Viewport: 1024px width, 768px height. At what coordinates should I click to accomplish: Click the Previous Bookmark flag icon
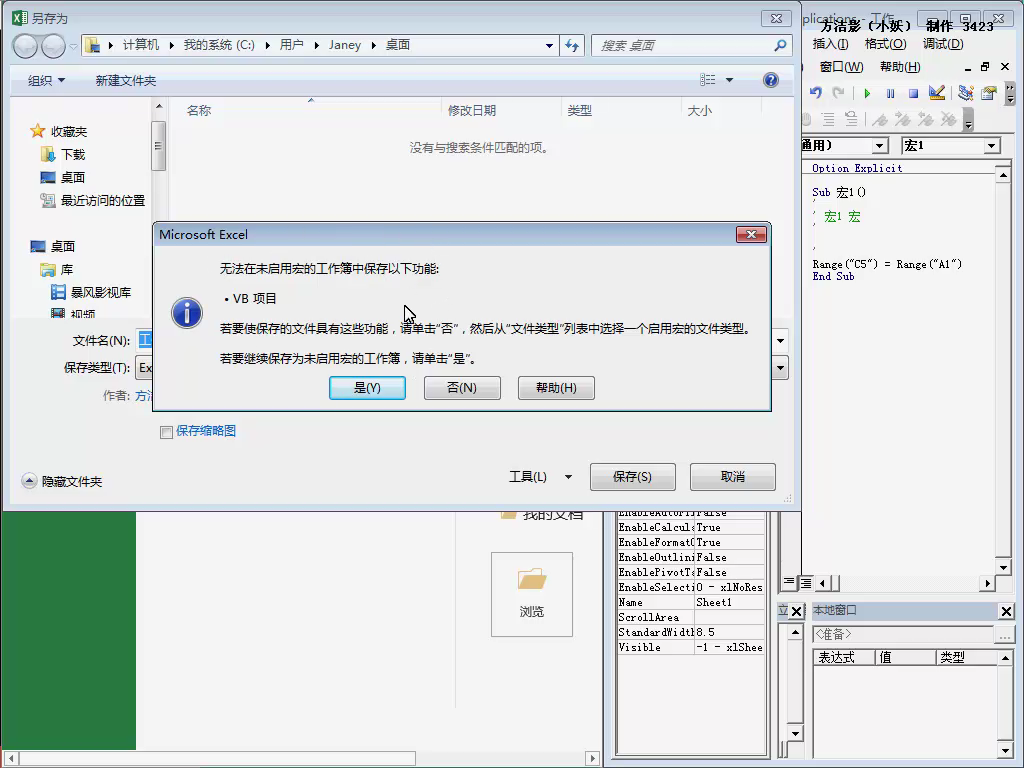click(925, 119)
